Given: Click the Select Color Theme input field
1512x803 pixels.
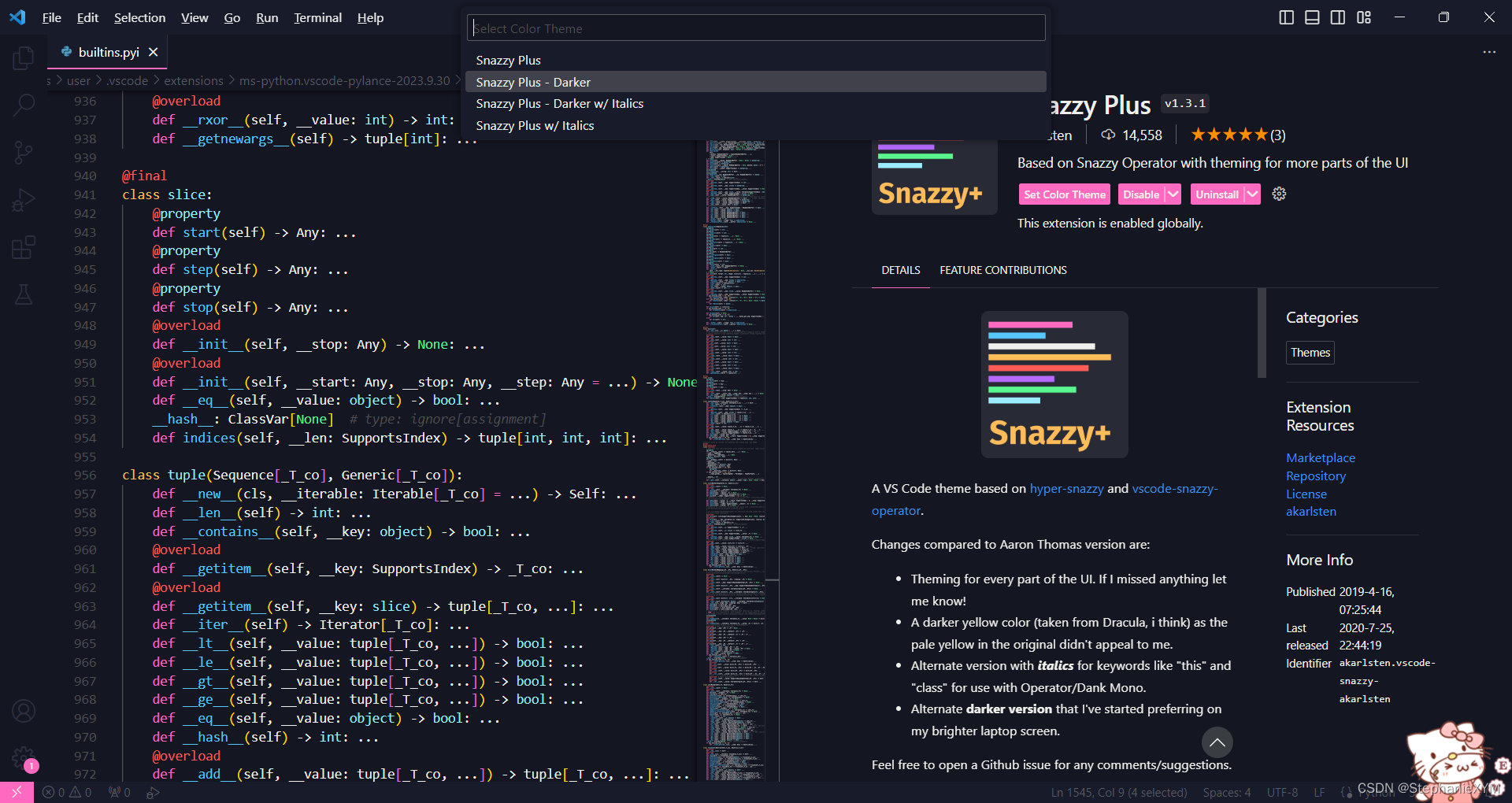Looking at the screenshot, I should [x=756, y=28].
